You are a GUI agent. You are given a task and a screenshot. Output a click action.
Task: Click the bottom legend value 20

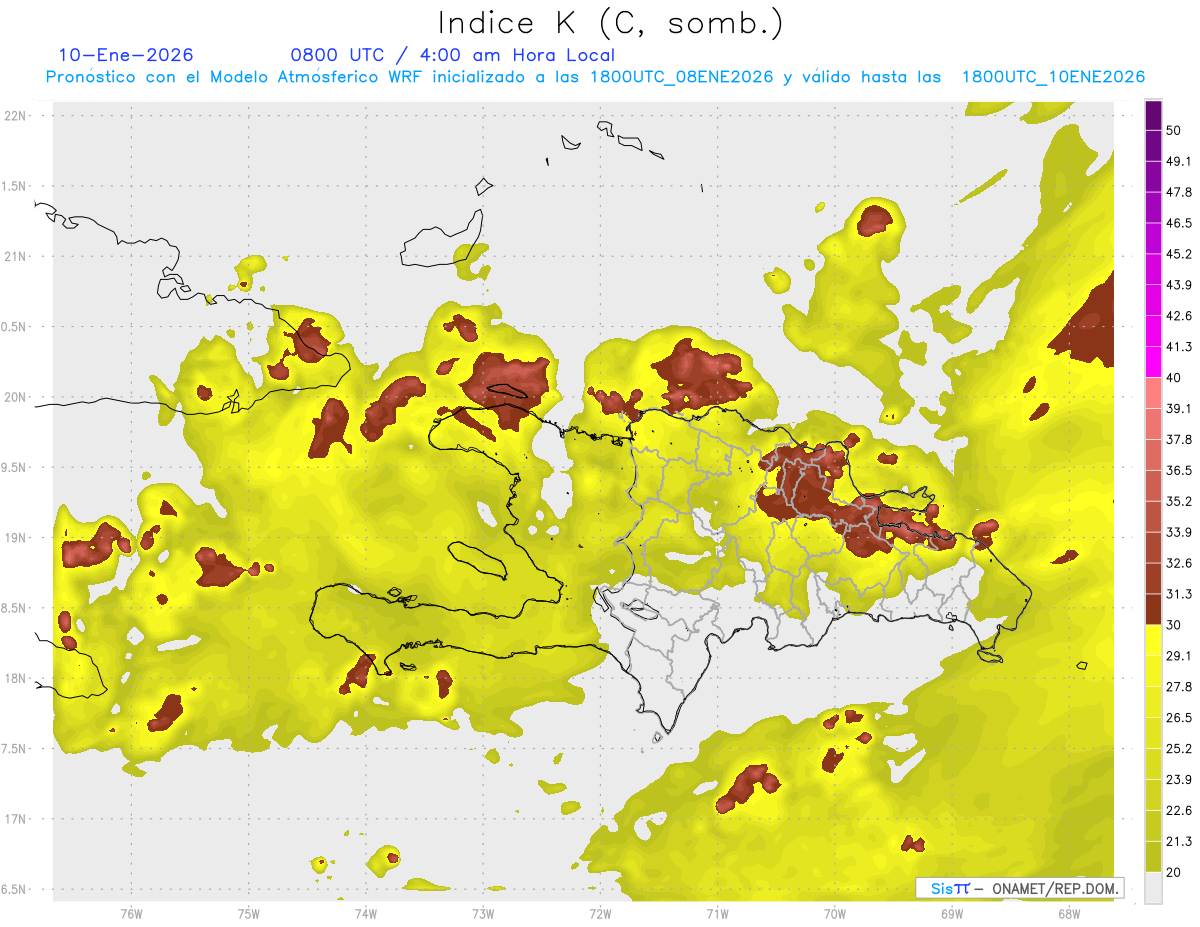[1174, 873]
